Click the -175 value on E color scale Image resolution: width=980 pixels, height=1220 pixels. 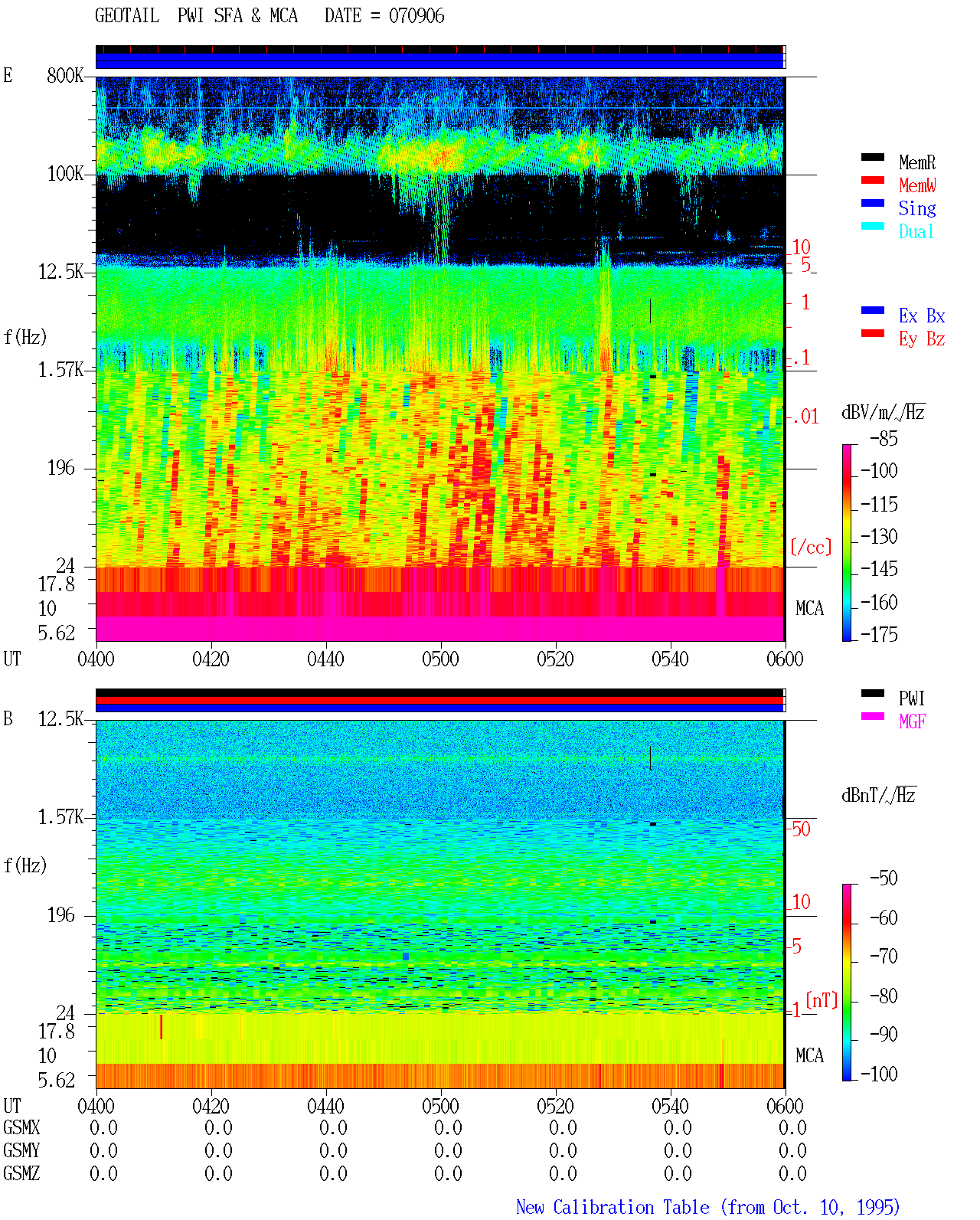coord(879,634)
